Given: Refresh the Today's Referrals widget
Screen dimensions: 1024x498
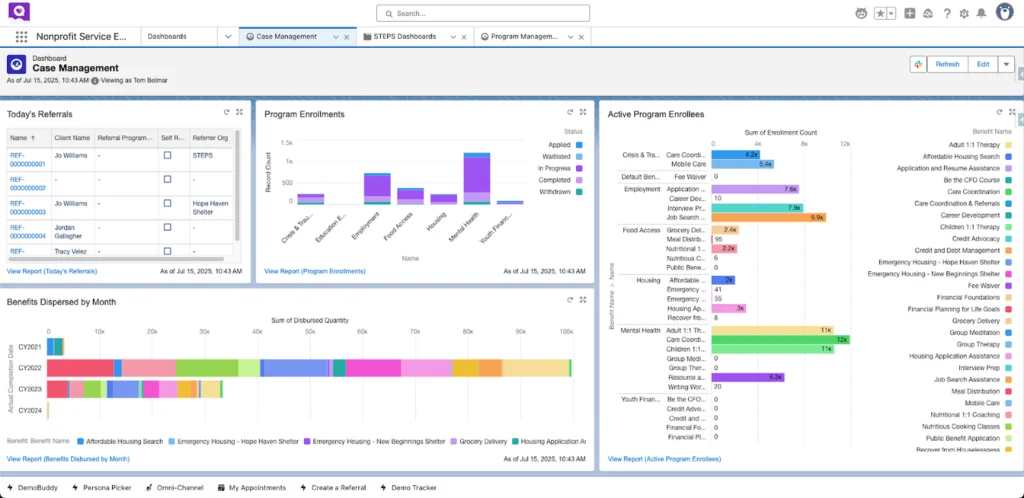Looking at the screenshot, I should pyautogui.click(x=225, y=113).
